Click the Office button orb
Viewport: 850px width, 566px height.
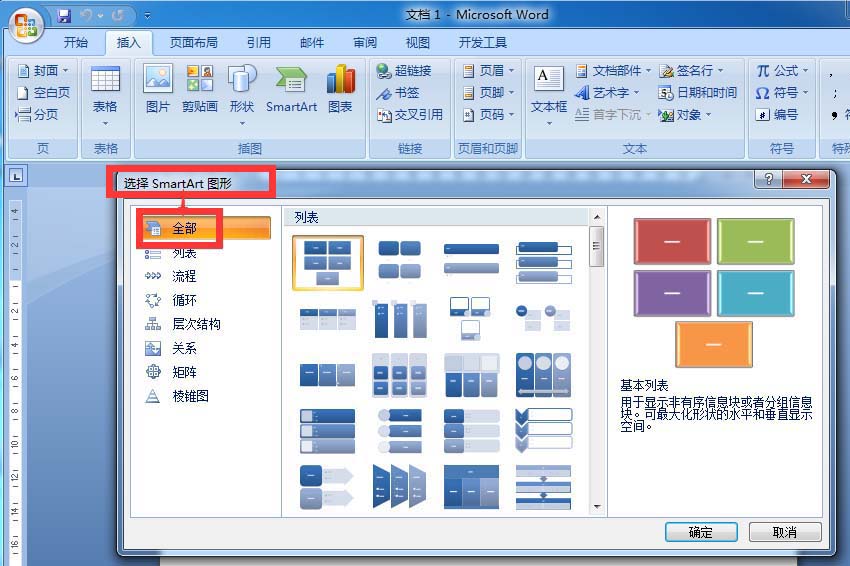25,24
